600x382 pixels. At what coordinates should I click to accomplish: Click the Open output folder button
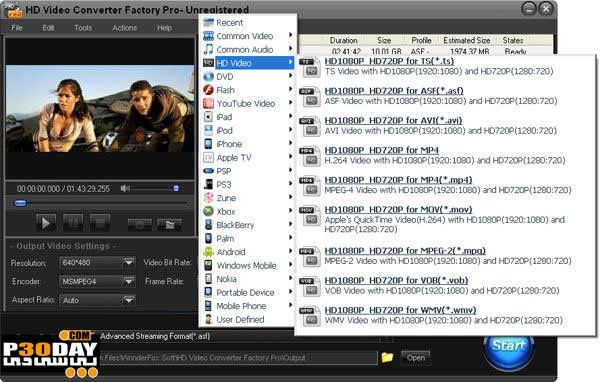tap(416, 358)
